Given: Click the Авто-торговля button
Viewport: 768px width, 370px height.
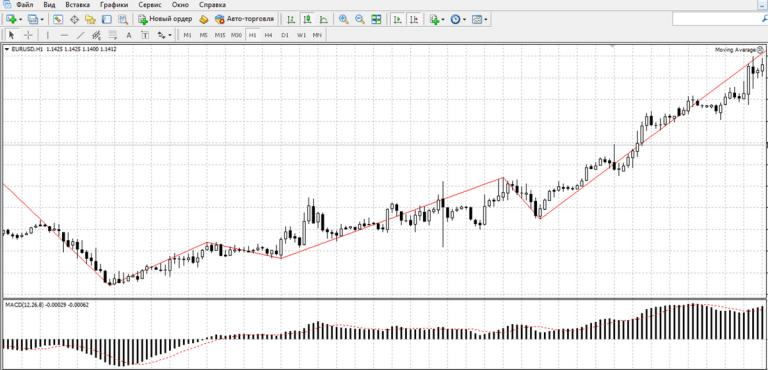Looking at the screenshot, I should point(244,20).
